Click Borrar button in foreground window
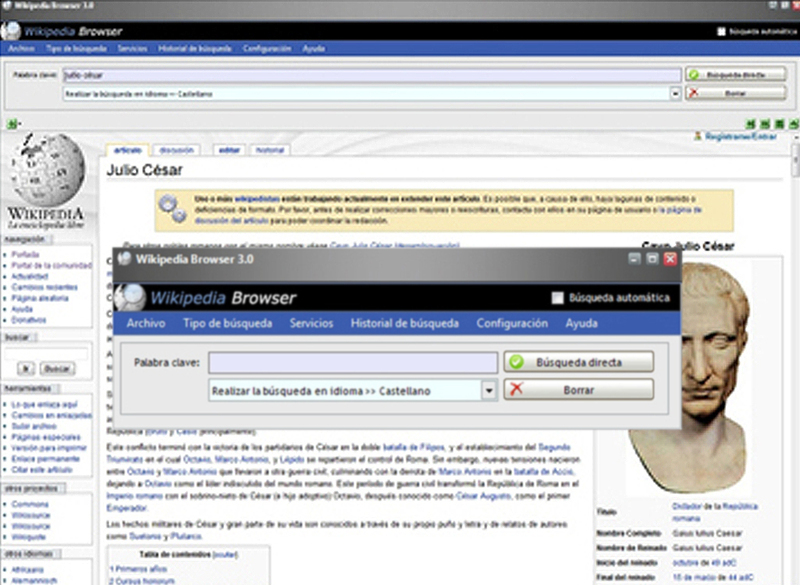The width and height of the screenshot is (800, 585). click(579, 390)
